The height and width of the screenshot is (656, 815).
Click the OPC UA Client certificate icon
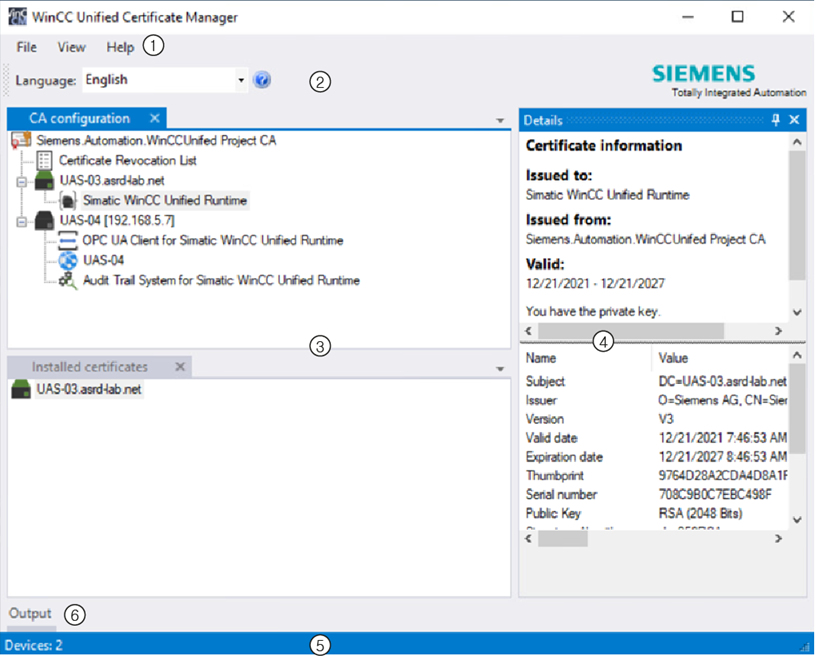click(68, 241)
